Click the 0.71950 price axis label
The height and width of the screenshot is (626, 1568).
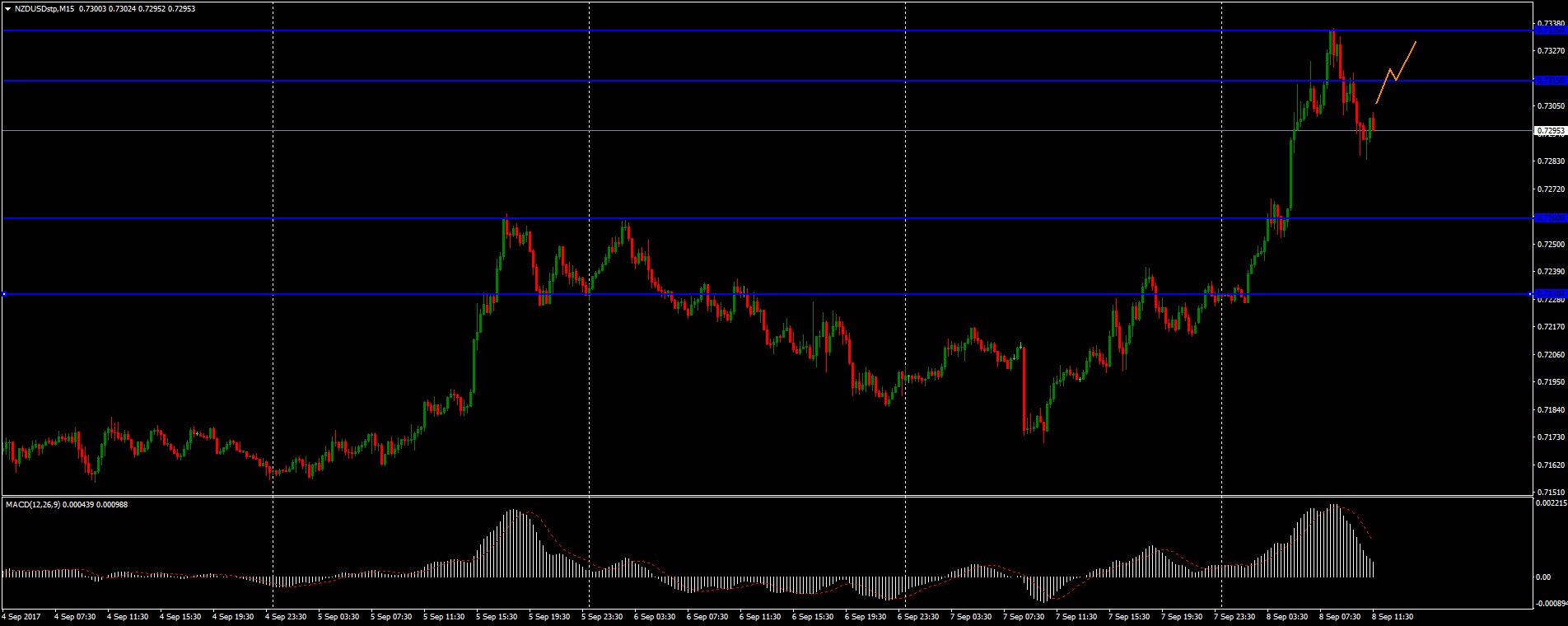click(x=1550, y=382)
